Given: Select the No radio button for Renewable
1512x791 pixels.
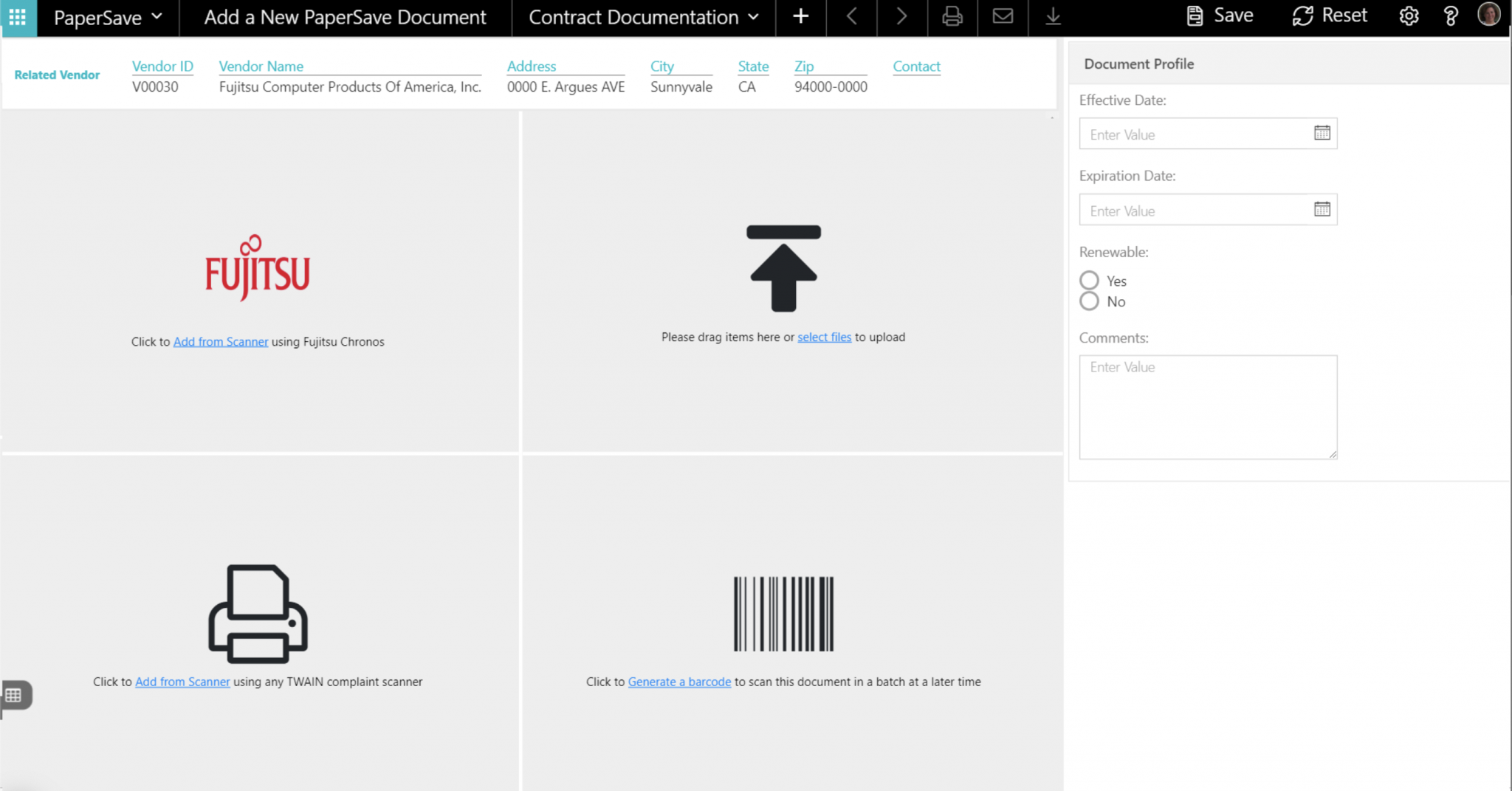Looking at the screenshot, I should (x=1089, y=301).
